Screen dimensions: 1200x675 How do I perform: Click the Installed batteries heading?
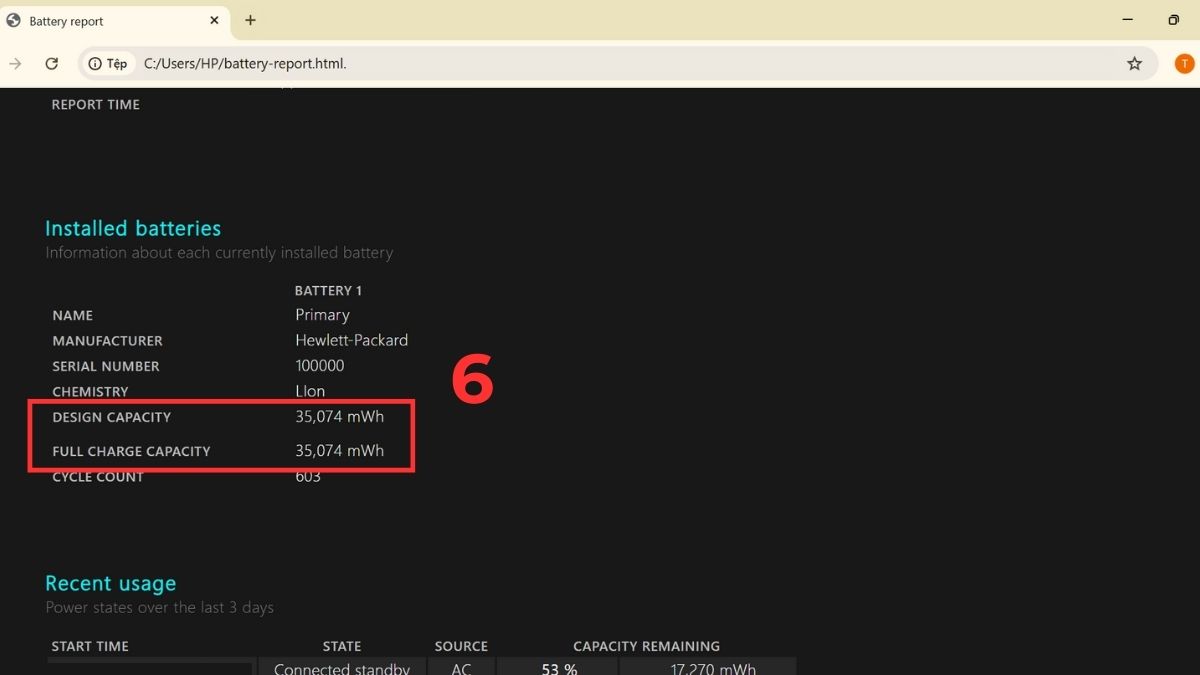click(133, 228)
